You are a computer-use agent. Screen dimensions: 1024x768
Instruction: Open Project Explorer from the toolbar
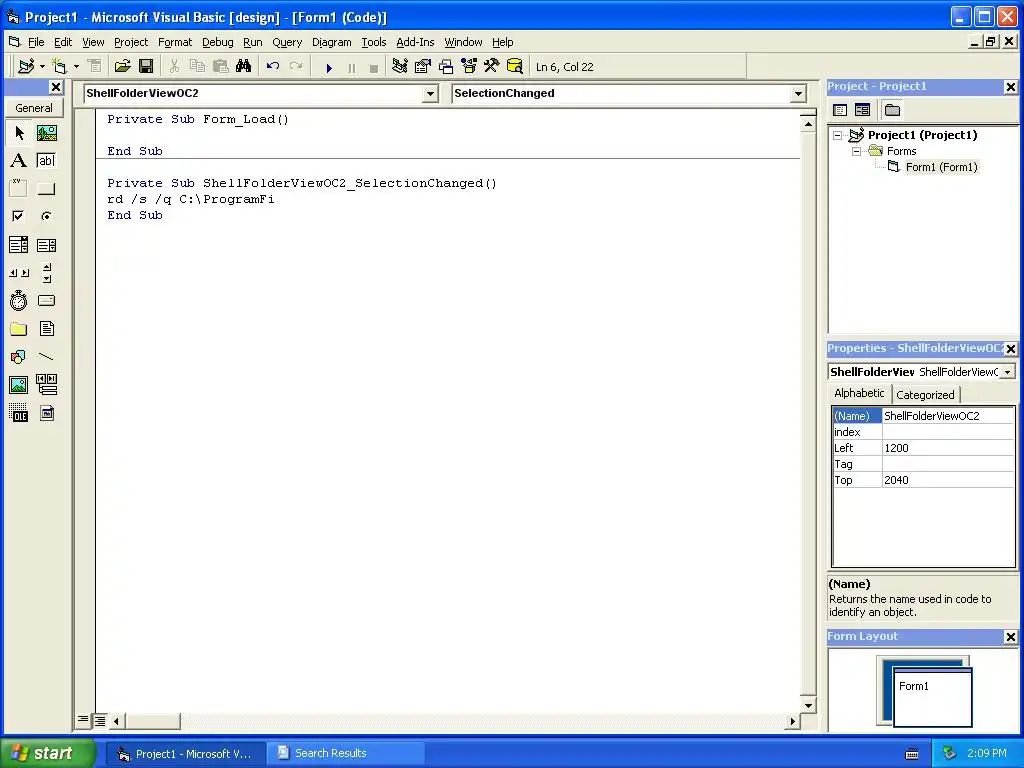coord(400,67)
